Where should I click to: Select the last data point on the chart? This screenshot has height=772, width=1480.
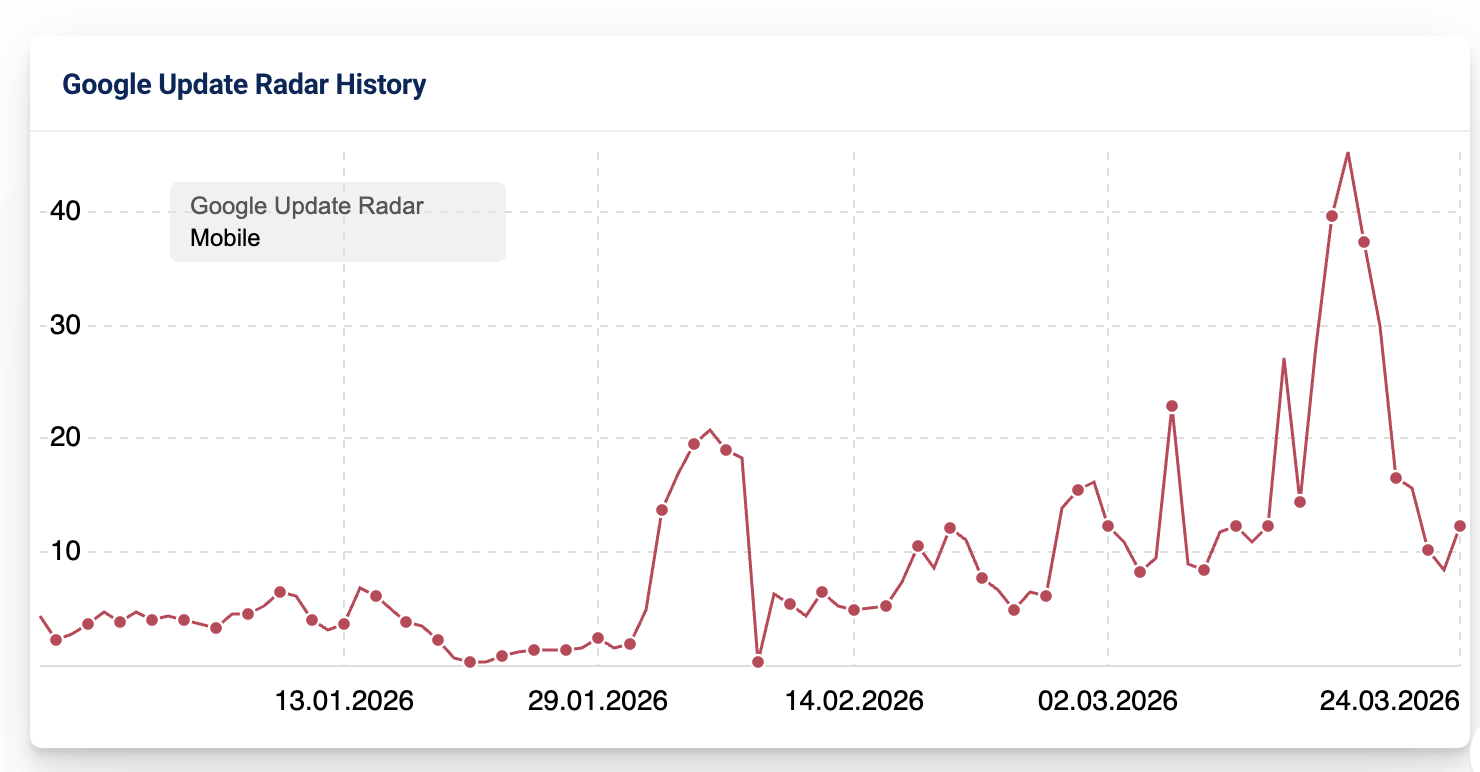pyautogui.click(x=1459, y=526)
